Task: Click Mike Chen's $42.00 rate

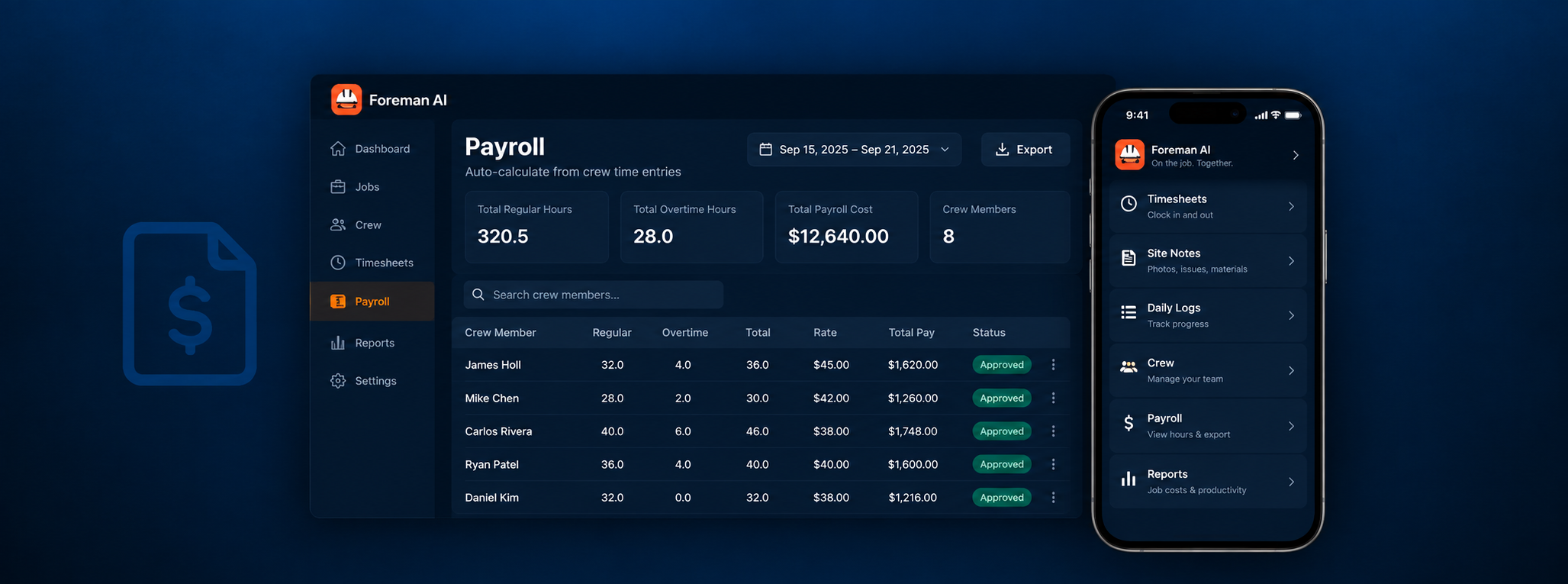Action: pos(831,398)
